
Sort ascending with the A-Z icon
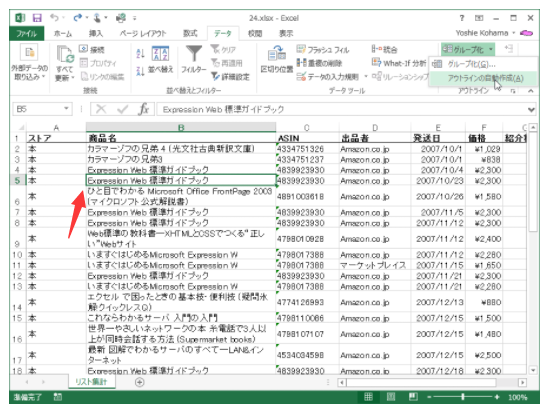[140, 53]
